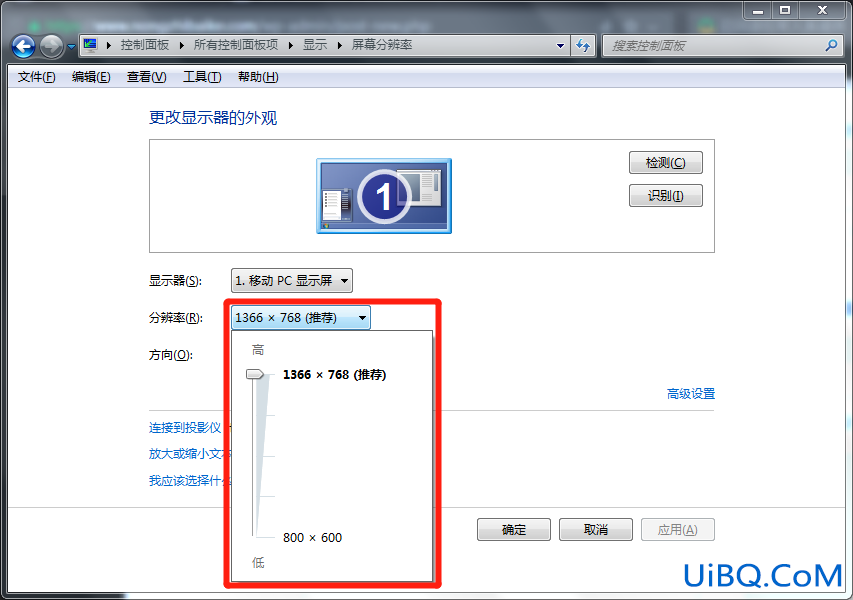Viewport: 853px width, 600px height.
Task: Open the 帮助(H) menu
Action: 258,77
